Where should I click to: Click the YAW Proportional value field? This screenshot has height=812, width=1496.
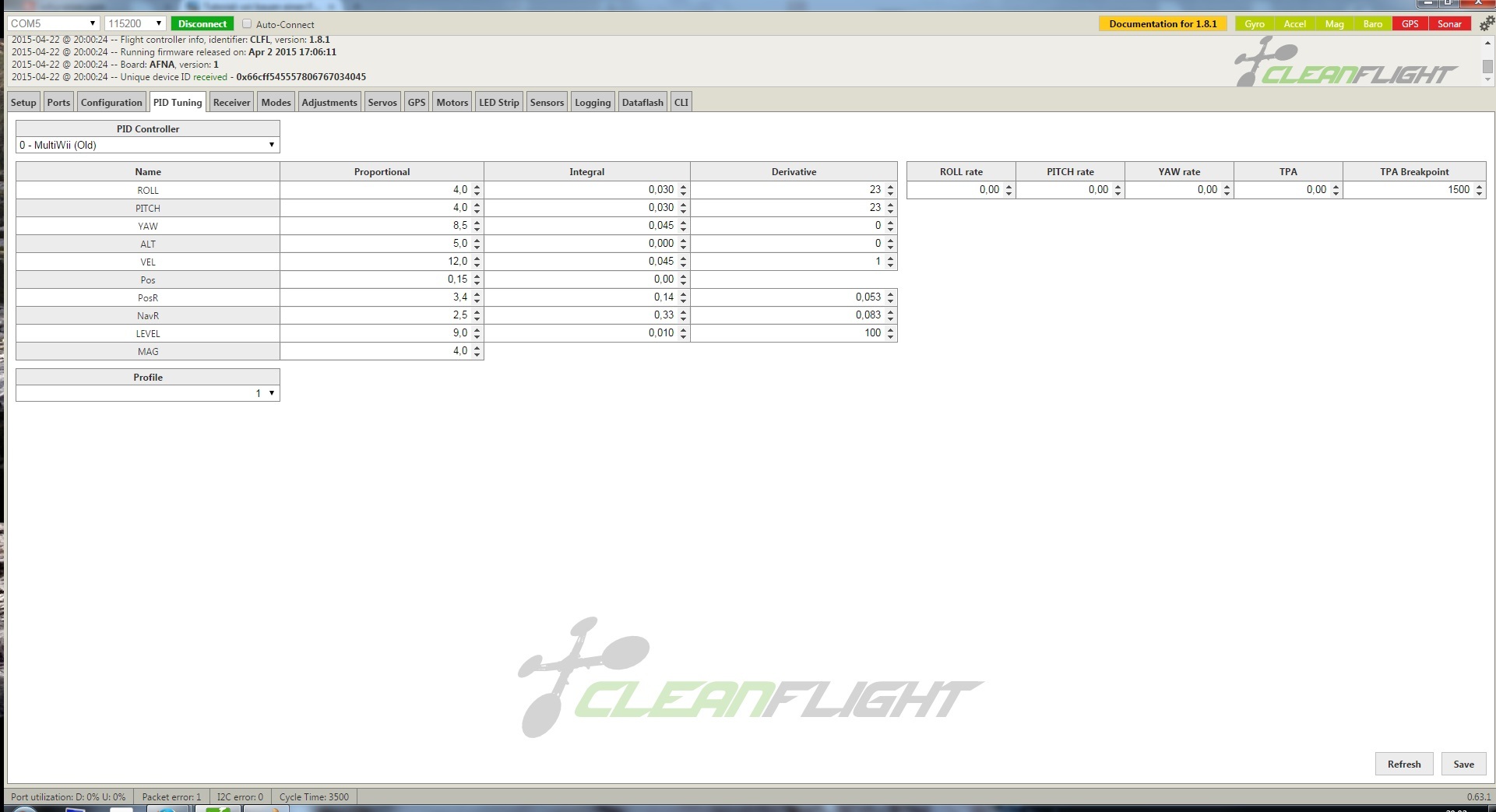pos(382,225)
